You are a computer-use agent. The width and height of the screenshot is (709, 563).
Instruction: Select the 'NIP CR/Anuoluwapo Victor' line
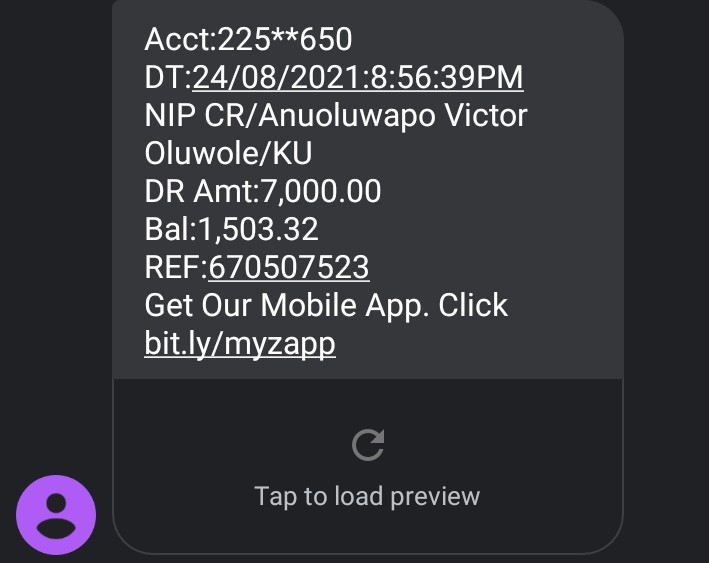coord(335,115)
